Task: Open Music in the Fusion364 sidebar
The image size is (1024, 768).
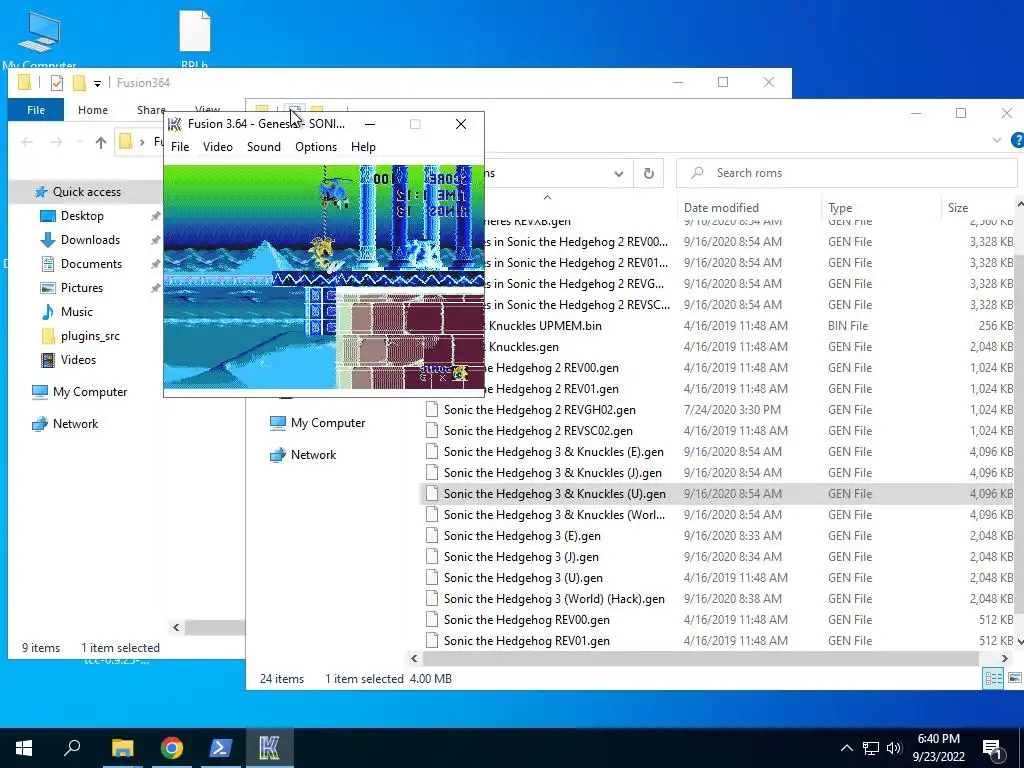Action: [76, 312]
